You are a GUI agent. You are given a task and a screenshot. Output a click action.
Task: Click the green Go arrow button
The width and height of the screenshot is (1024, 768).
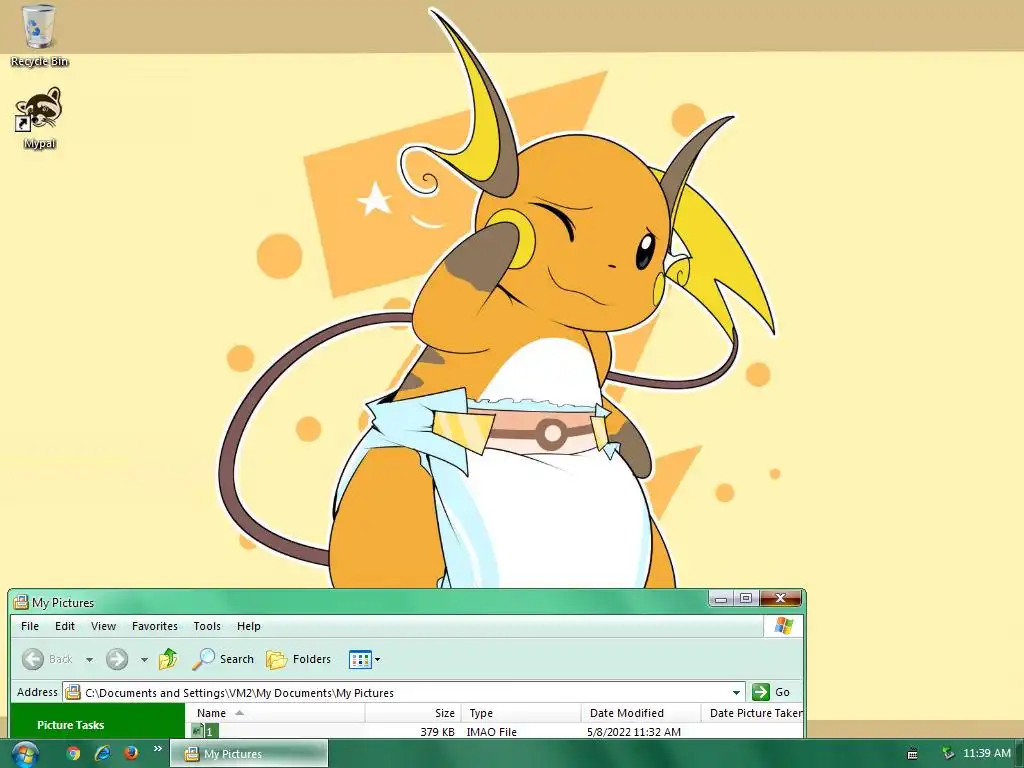click(760, 692)
